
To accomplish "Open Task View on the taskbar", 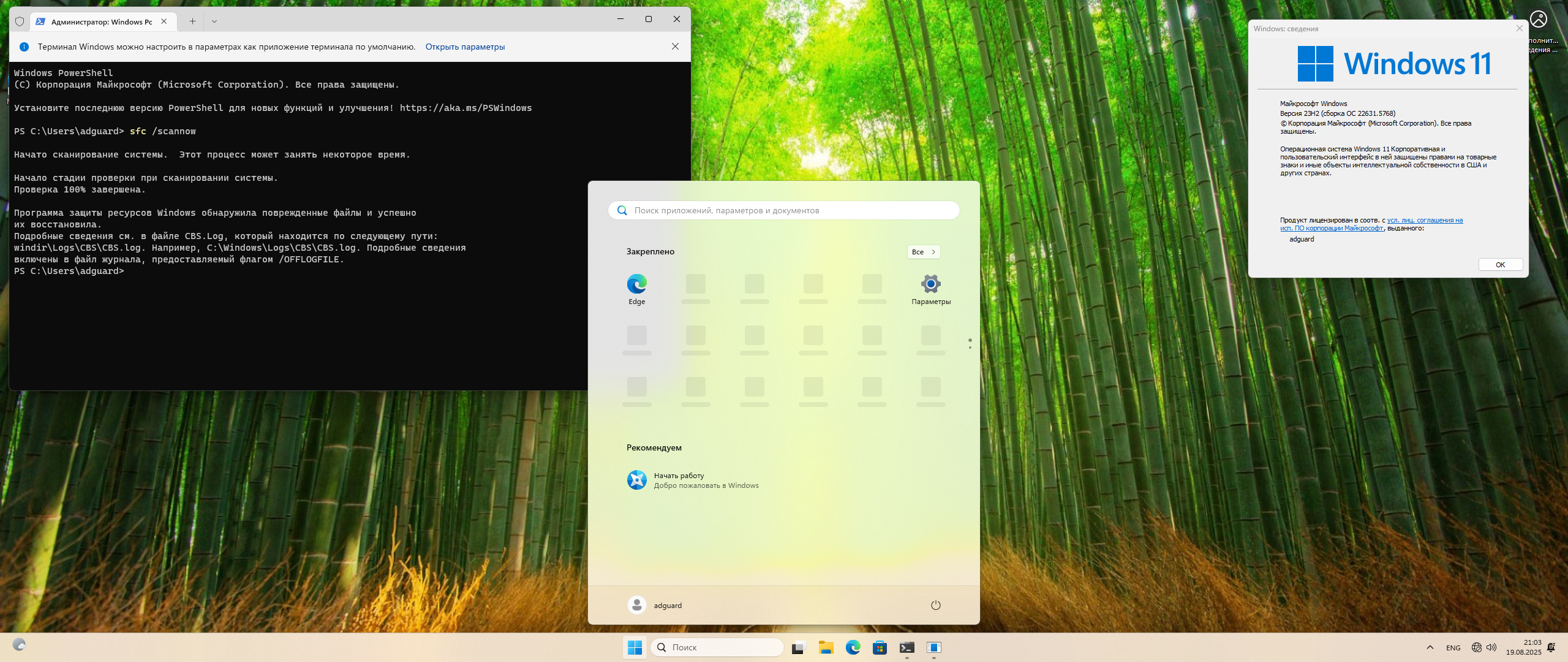I will click(798, 647).
